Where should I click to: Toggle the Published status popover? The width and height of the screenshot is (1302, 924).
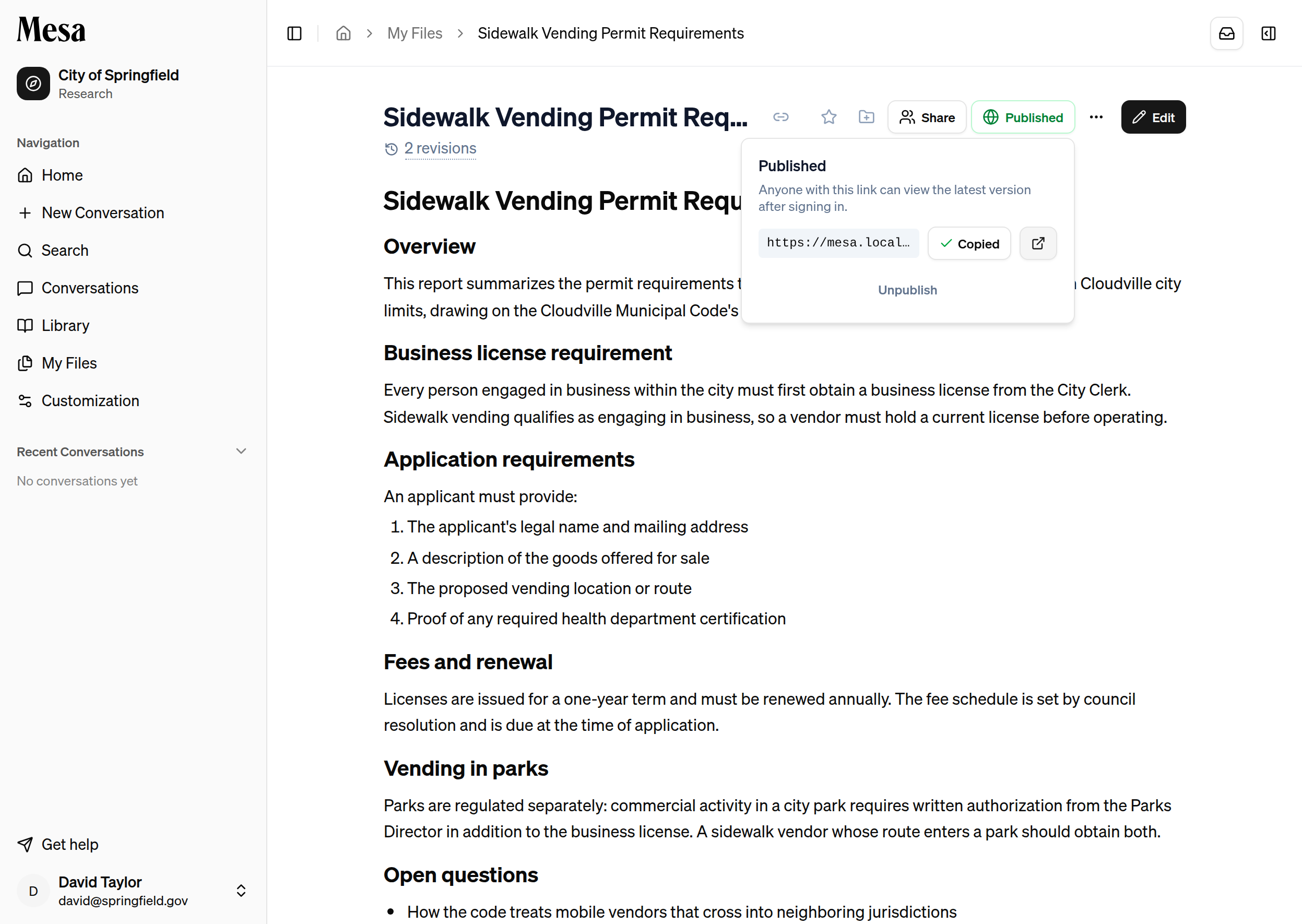coord(1023,117)
